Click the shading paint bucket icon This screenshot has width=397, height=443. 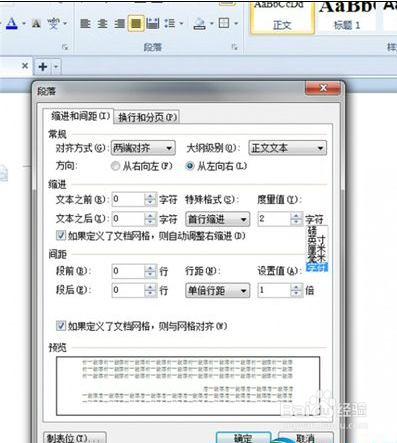(x=200, y=23)
